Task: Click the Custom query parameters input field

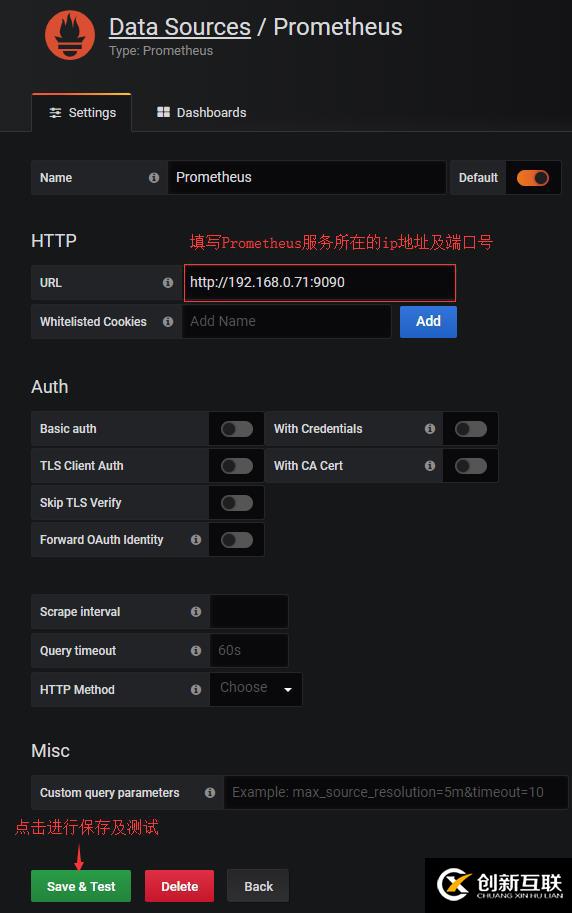Action: (x=396, y=792)
